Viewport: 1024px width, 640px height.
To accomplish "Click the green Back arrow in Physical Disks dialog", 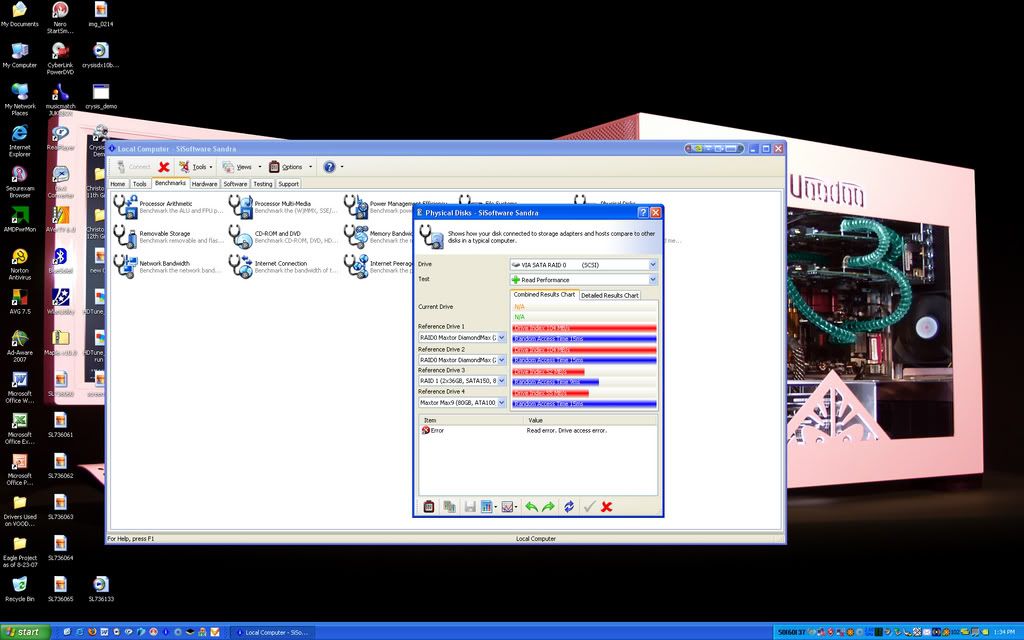I will pyautogui.click(x=532, y=507).
